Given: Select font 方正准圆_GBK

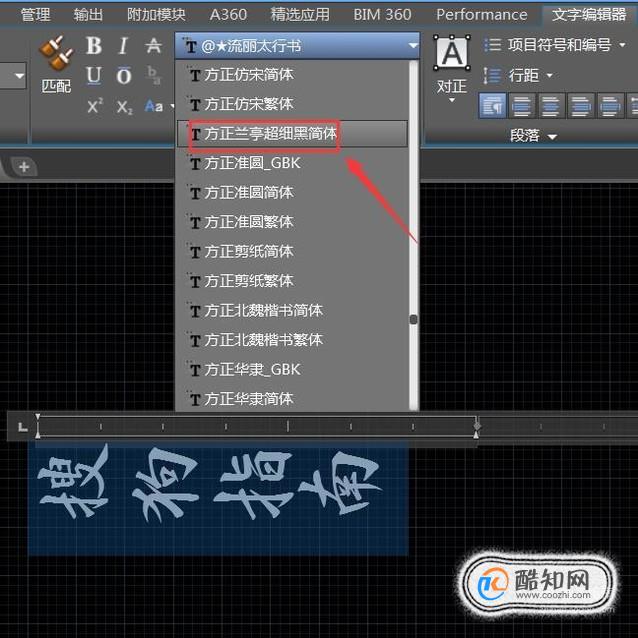Looking at the screenshot, I should tap(293, 164).
